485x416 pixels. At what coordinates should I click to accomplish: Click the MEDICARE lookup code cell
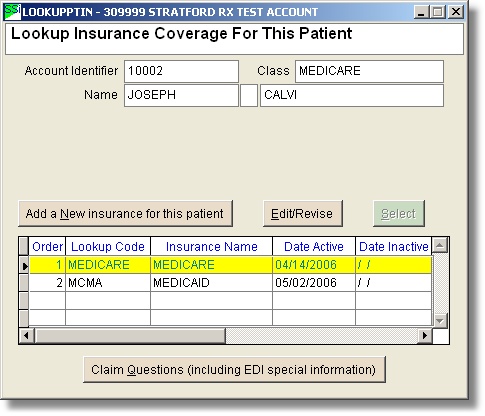tap(108, 265)
